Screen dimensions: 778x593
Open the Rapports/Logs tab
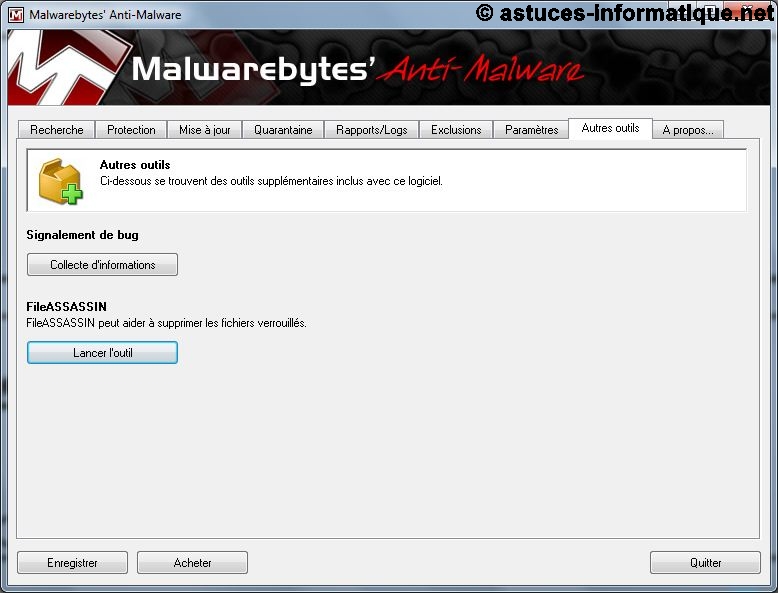pyautogui.click(x=372, y=130)
